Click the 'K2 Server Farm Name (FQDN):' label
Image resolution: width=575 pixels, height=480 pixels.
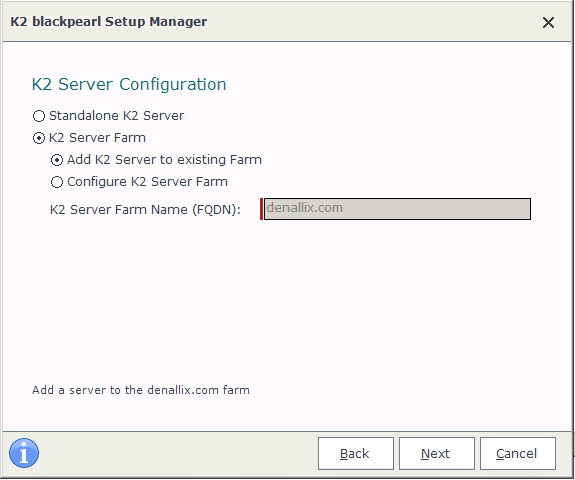pyautogui.click(x=145, y=209)
